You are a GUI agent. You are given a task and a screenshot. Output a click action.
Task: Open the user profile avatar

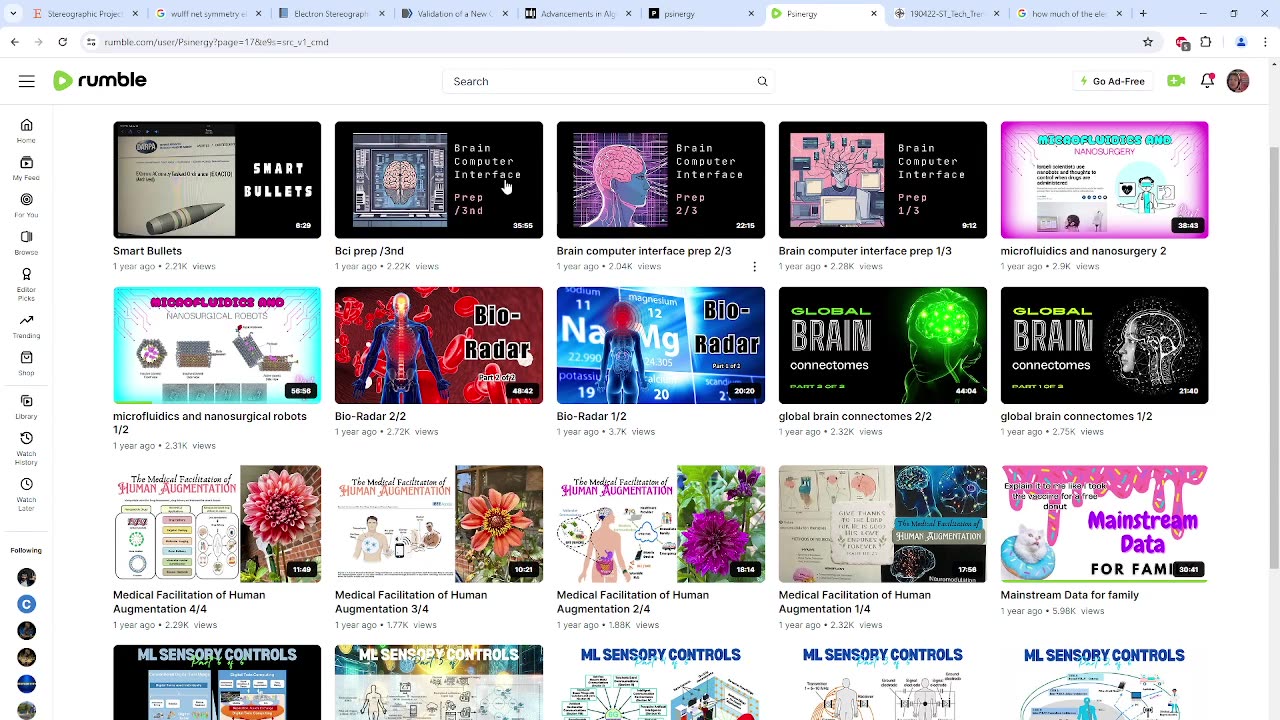pyautogui.click(x=1238, y=81)
